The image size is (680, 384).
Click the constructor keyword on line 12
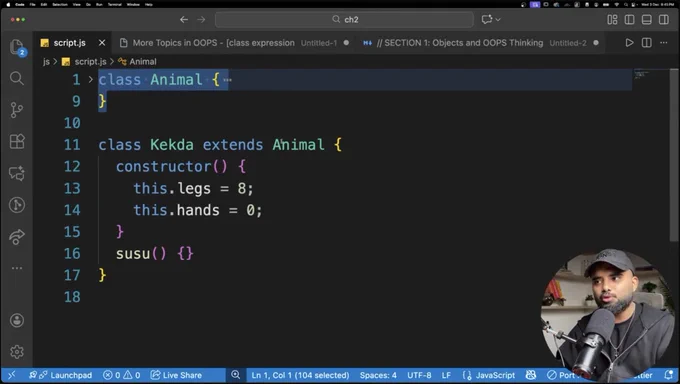(163, 166)
